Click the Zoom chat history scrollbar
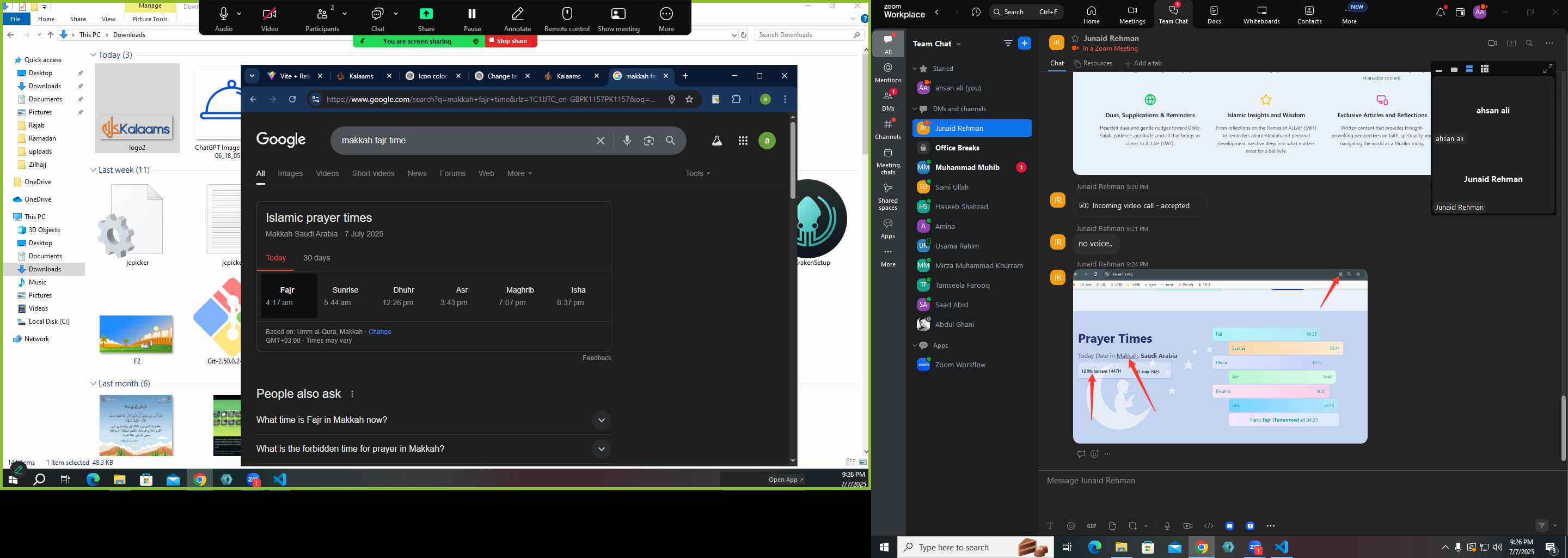This screenshot has width=1568, height=558. tap(1563, 428)
